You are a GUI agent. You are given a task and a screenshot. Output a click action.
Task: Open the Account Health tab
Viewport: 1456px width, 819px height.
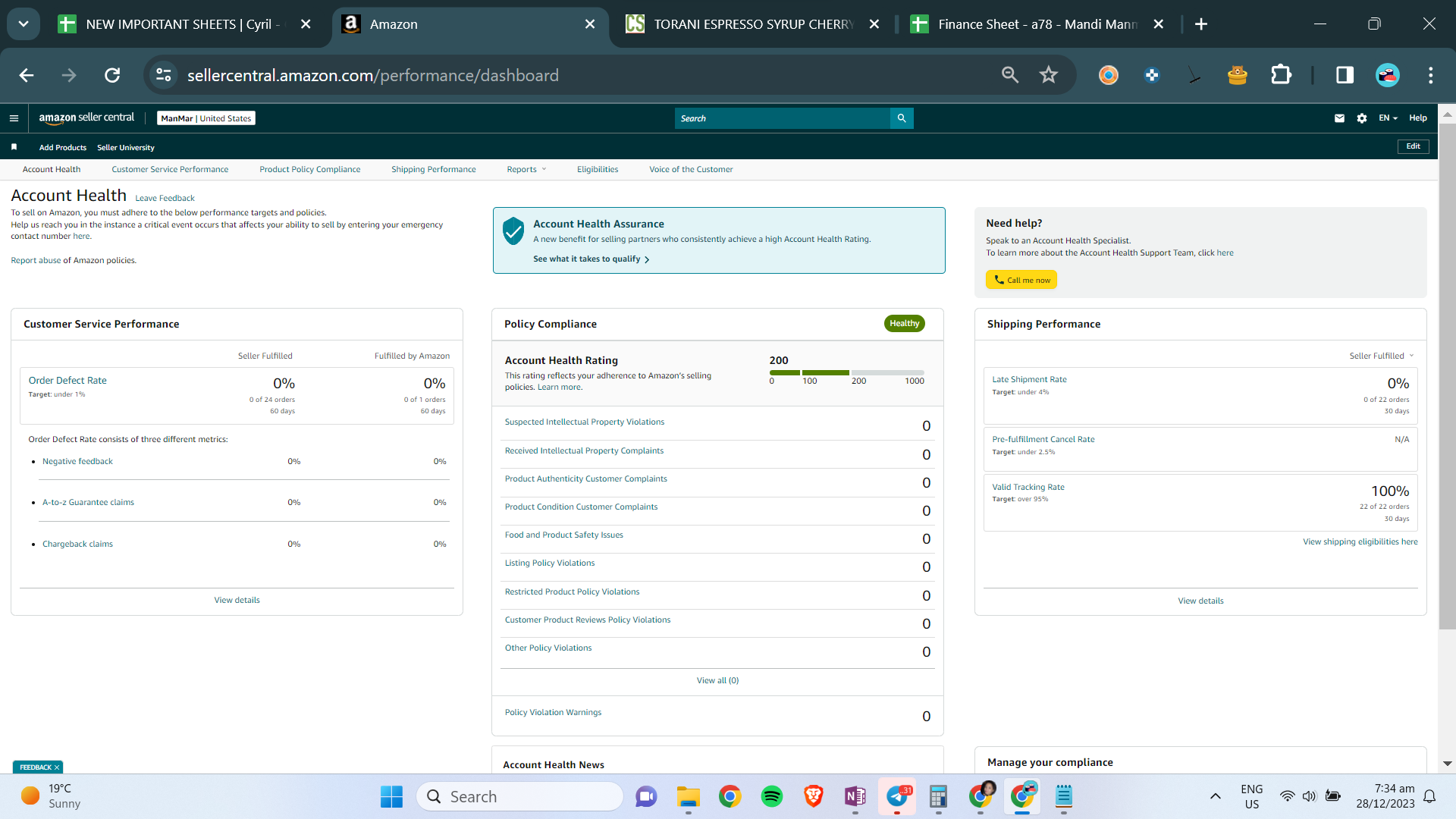point(52,170)
